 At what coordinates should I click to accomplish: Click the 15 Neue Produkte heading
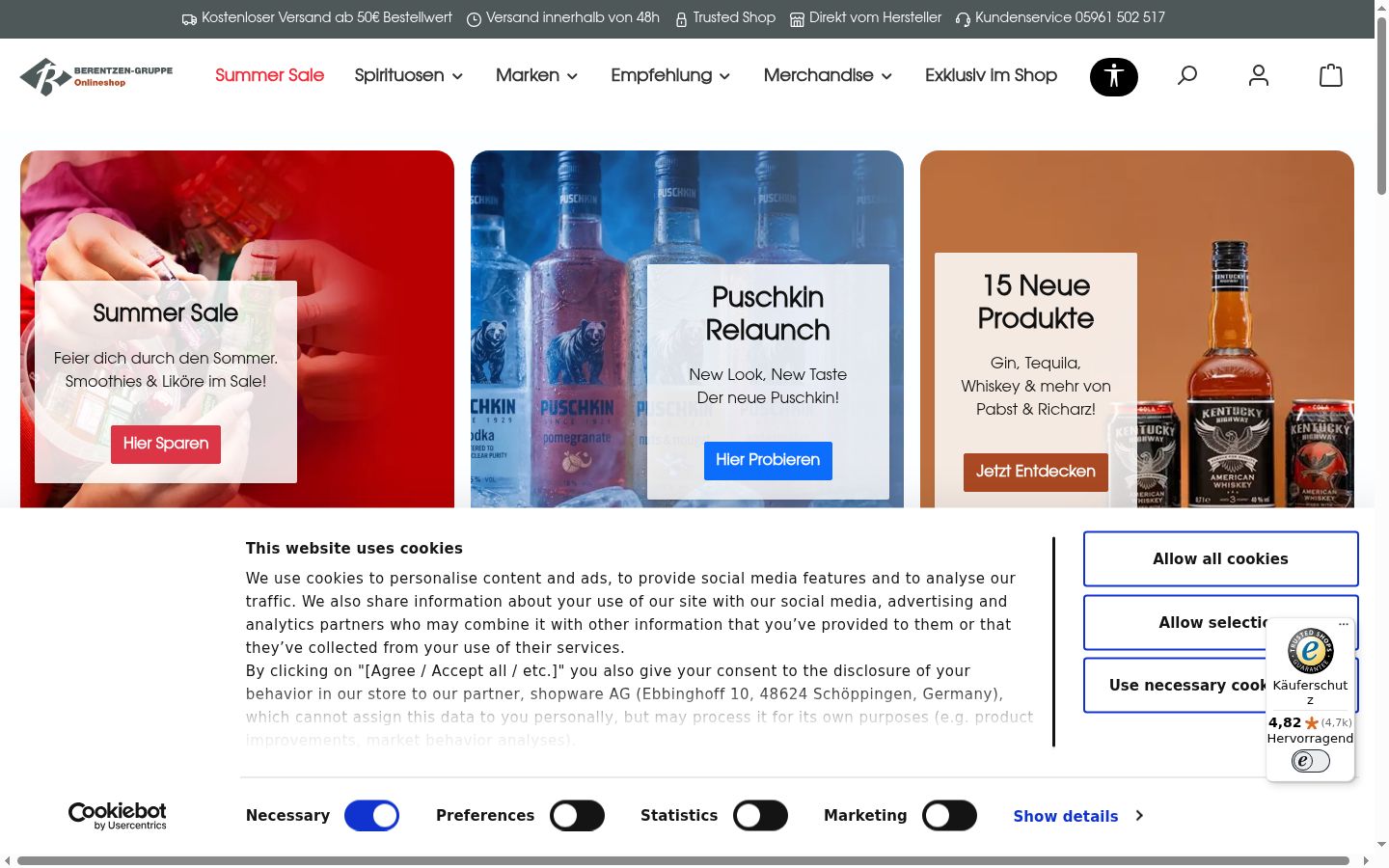[1036, 302]
